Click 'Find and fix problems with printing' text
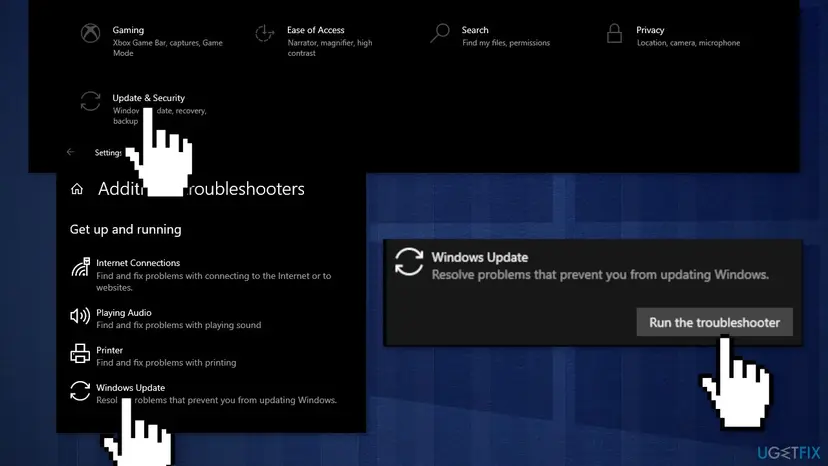 click(x=166, y=362)
